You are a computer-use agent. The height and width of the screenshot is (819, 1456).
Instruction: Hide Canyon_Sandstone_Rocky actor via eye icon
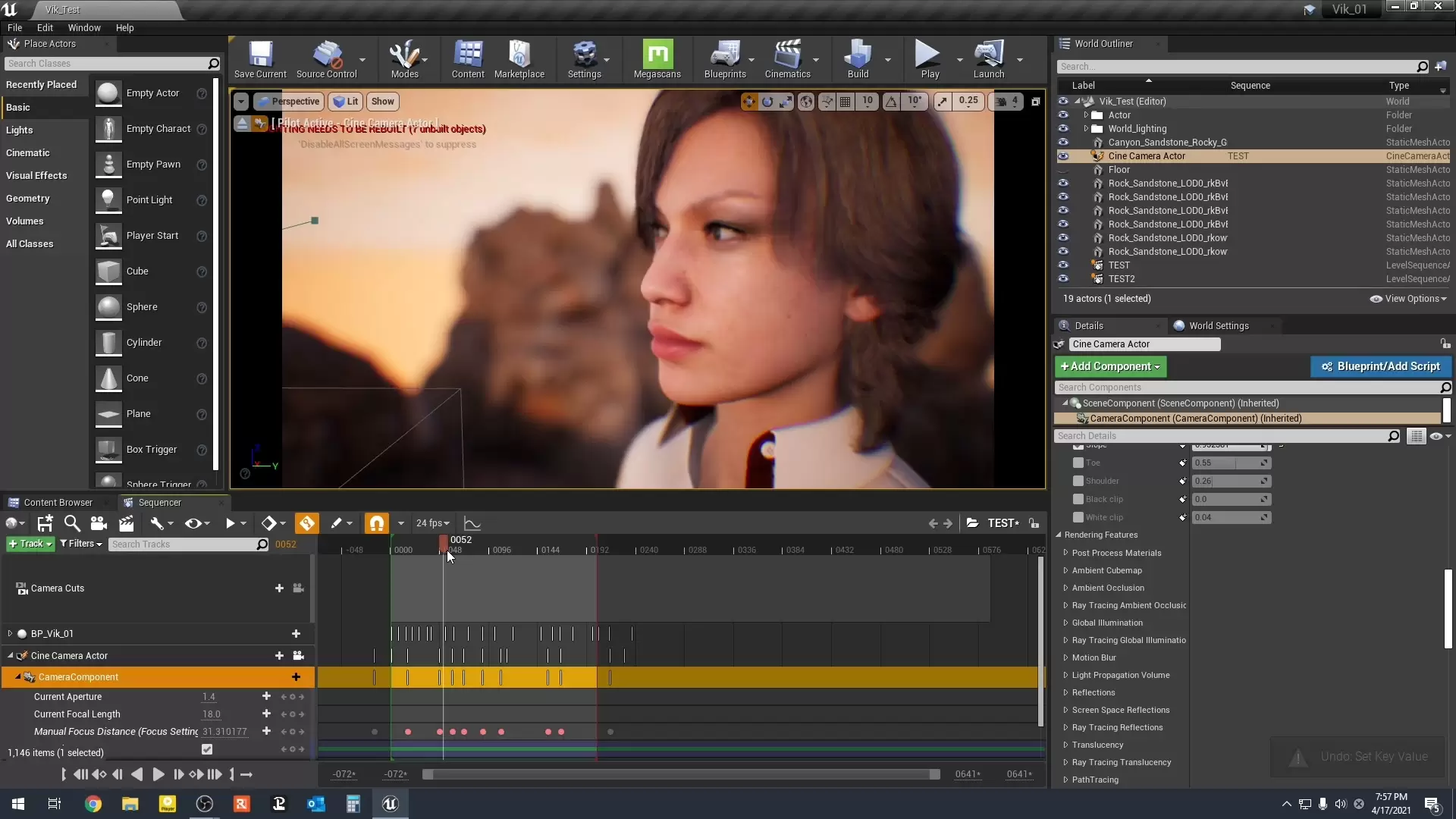coord(1063,143)
